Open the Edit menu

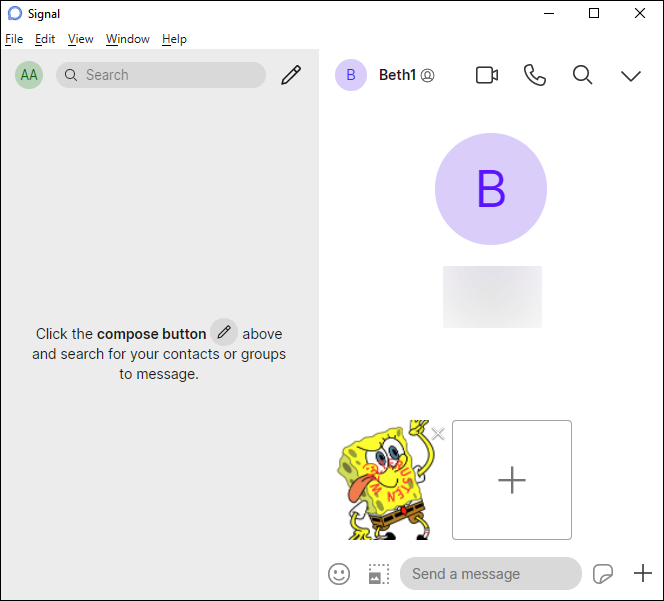(x=45, y=39)
